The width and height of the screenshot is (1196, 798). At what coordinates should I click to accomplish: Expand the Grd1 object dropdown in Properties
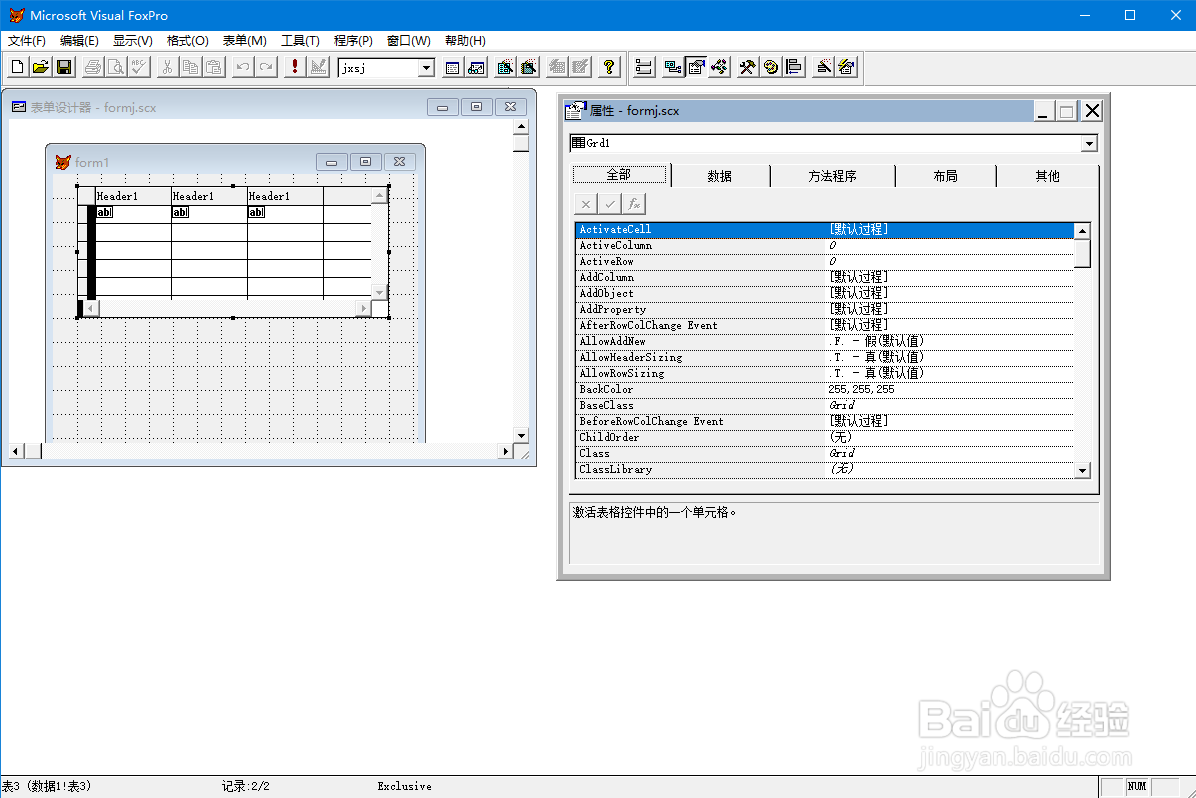point(1089,143)
